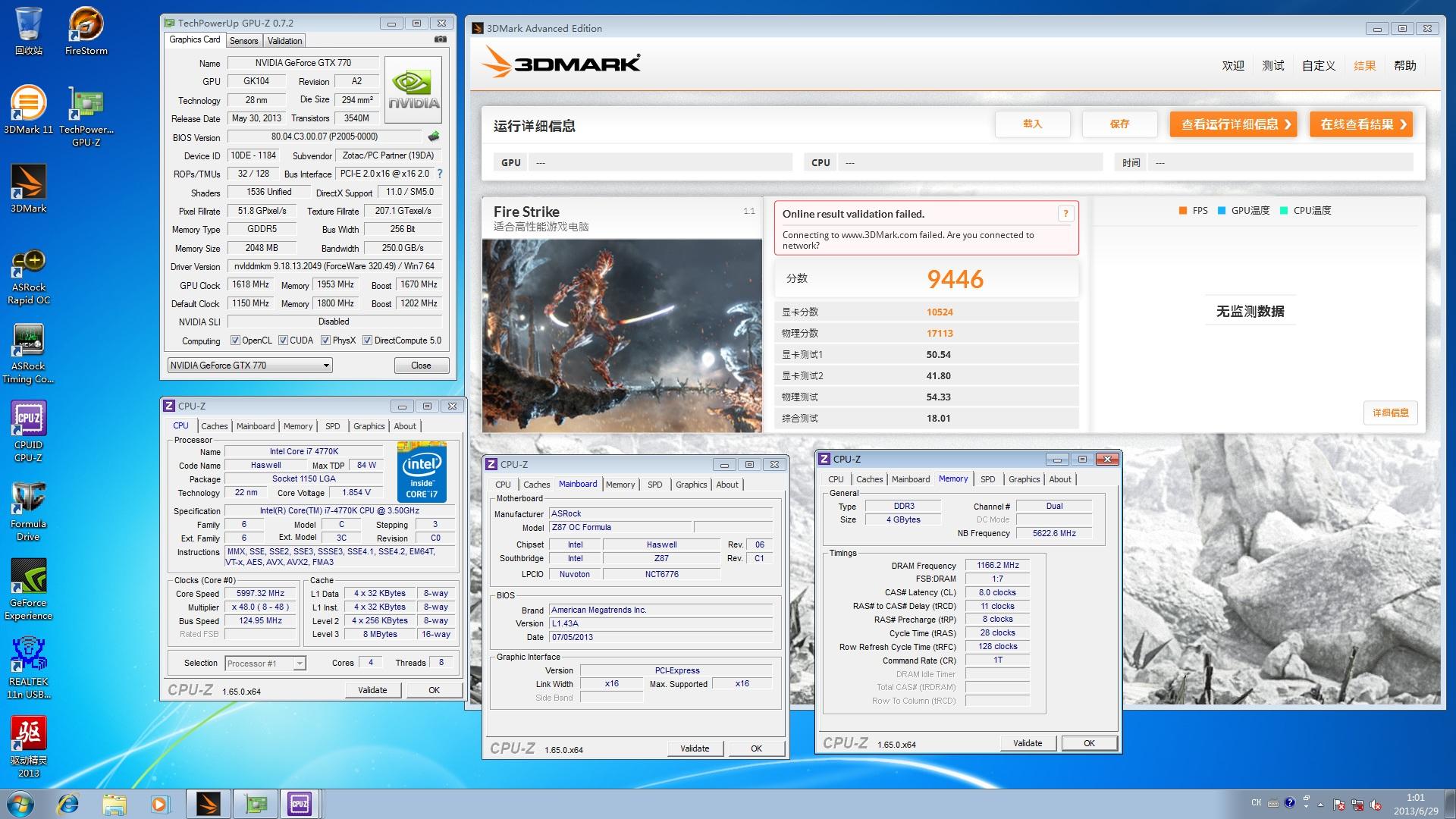The width and height of the screenshot is (1456, 819).
Task: Click Close in the GPU-Z window
Action: click(421, 366)
